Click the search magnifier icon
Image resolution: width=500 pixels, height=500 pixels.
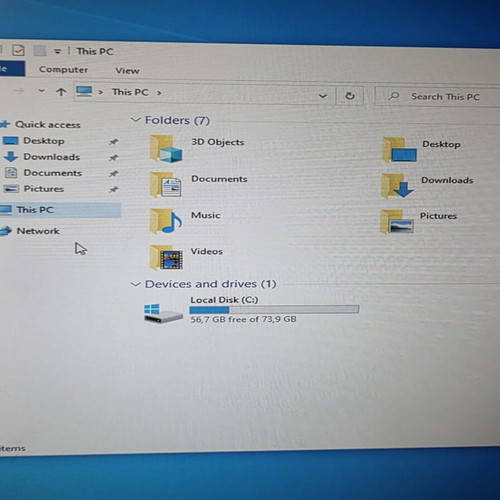point(394,96)
